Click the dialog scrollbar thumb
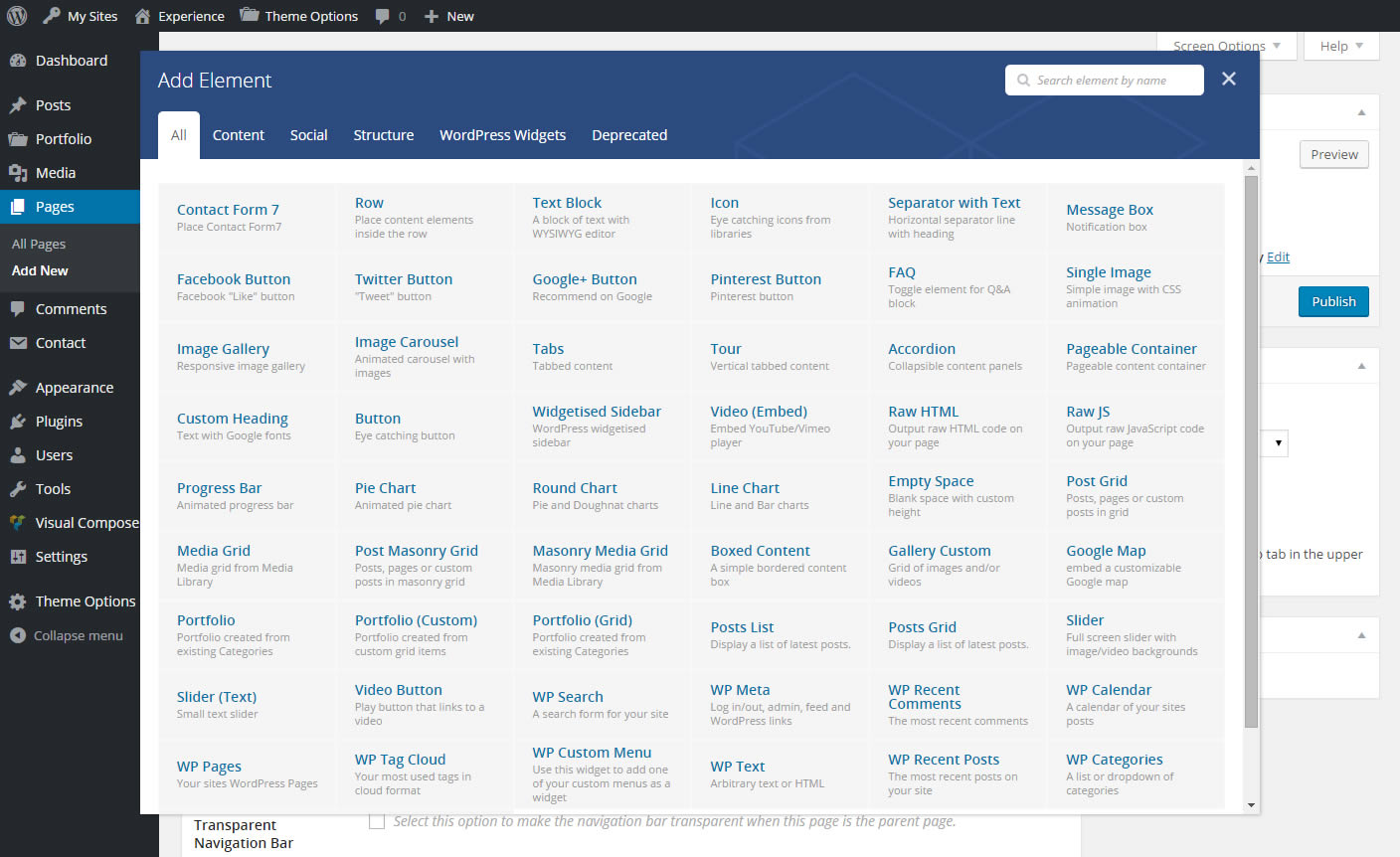 1251,451
